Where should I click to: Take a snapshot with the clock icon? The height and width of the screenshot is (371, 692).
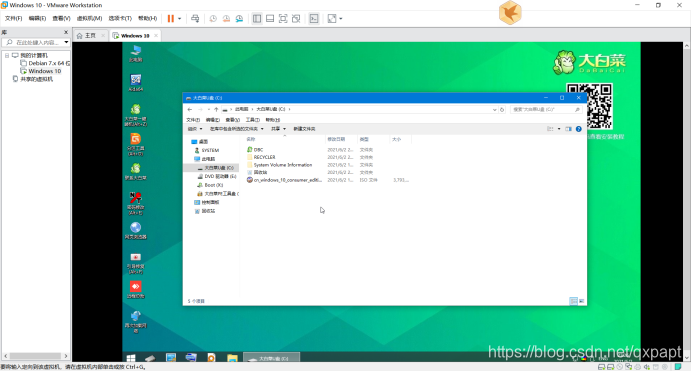click(x=213, y=19)
